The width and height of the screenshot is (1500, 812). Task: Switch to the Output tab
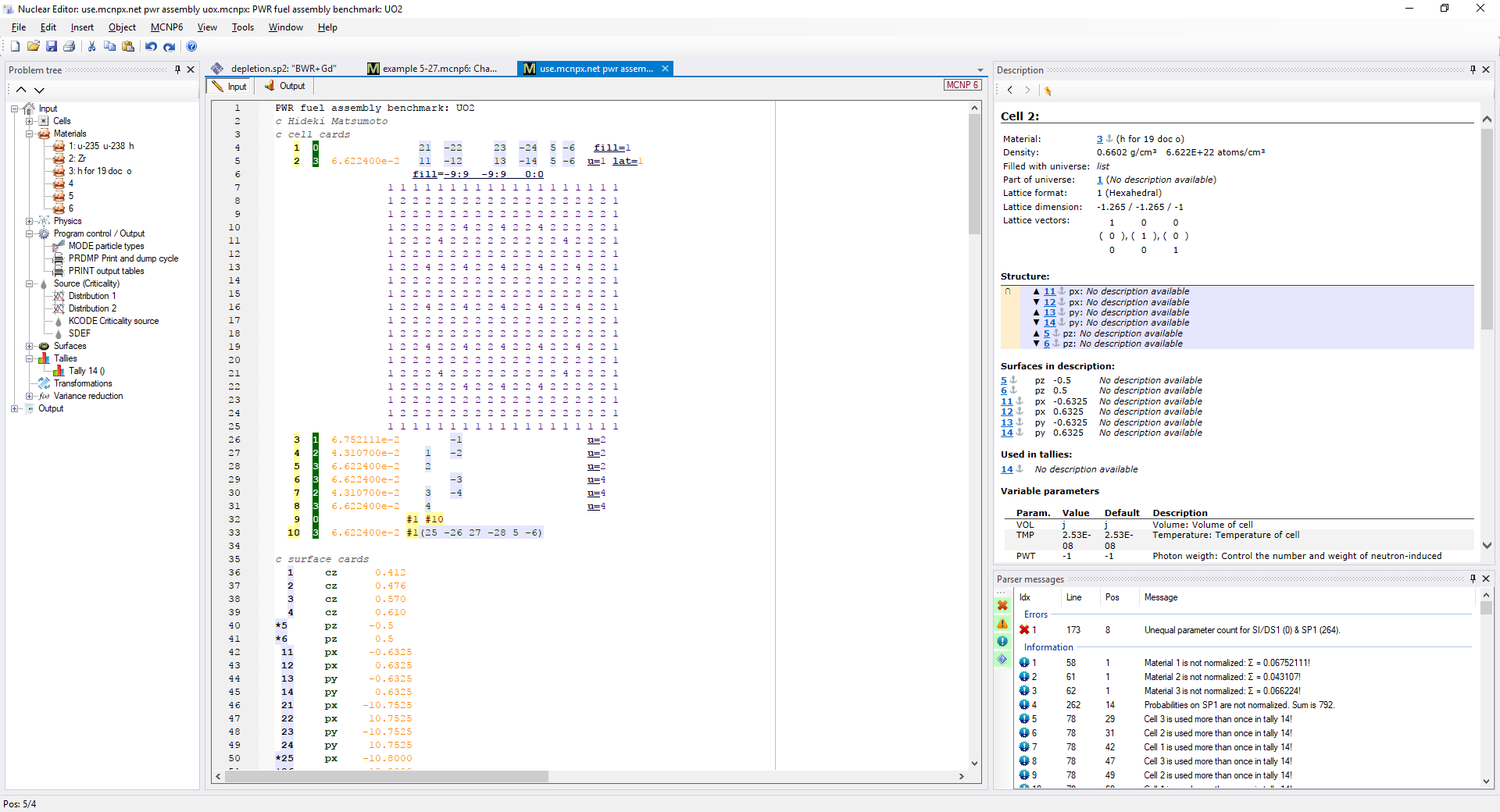(285, 86)
